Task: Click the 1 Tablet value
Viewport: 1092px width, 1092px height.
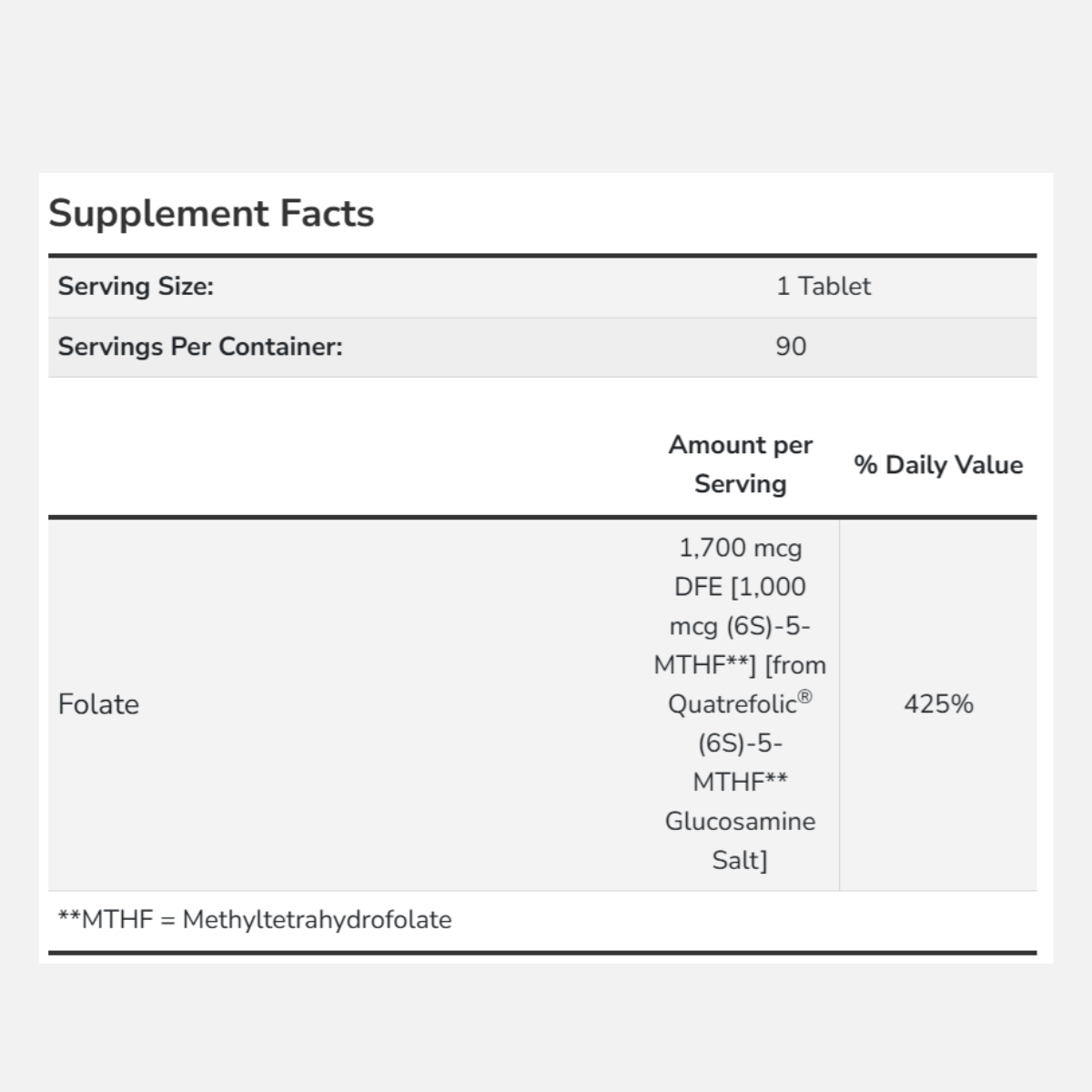Action: [824, 287]
